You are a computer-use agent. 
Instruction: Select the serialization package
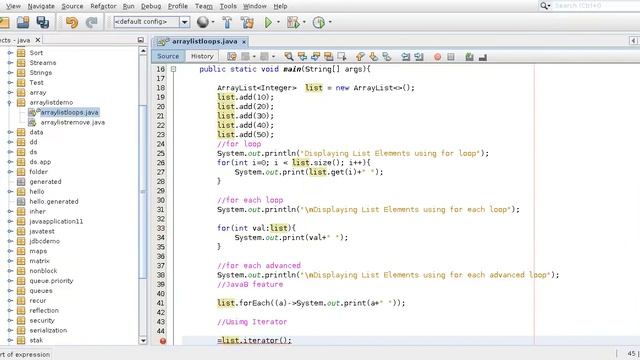[48, 330]
